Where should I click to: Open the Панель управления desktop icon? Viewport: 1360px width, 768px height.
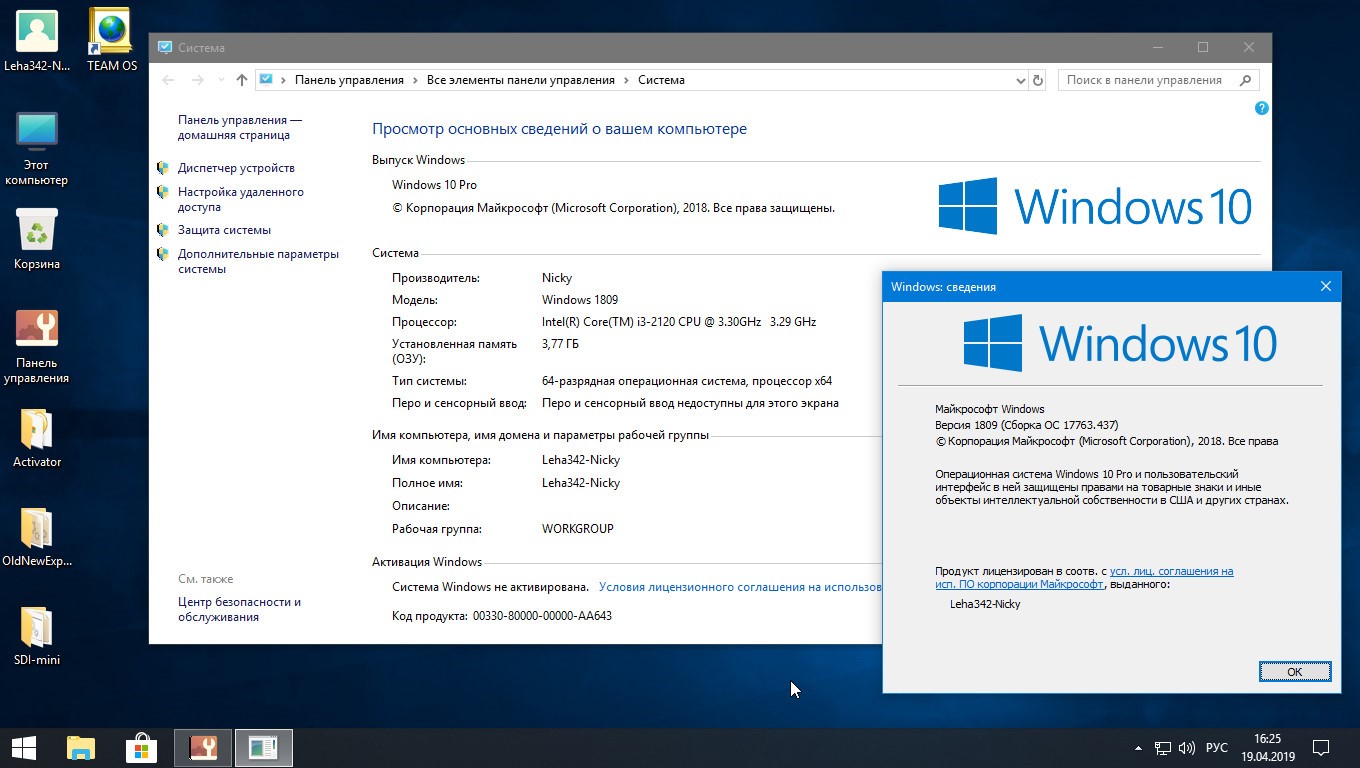click(x=37, y=346)
